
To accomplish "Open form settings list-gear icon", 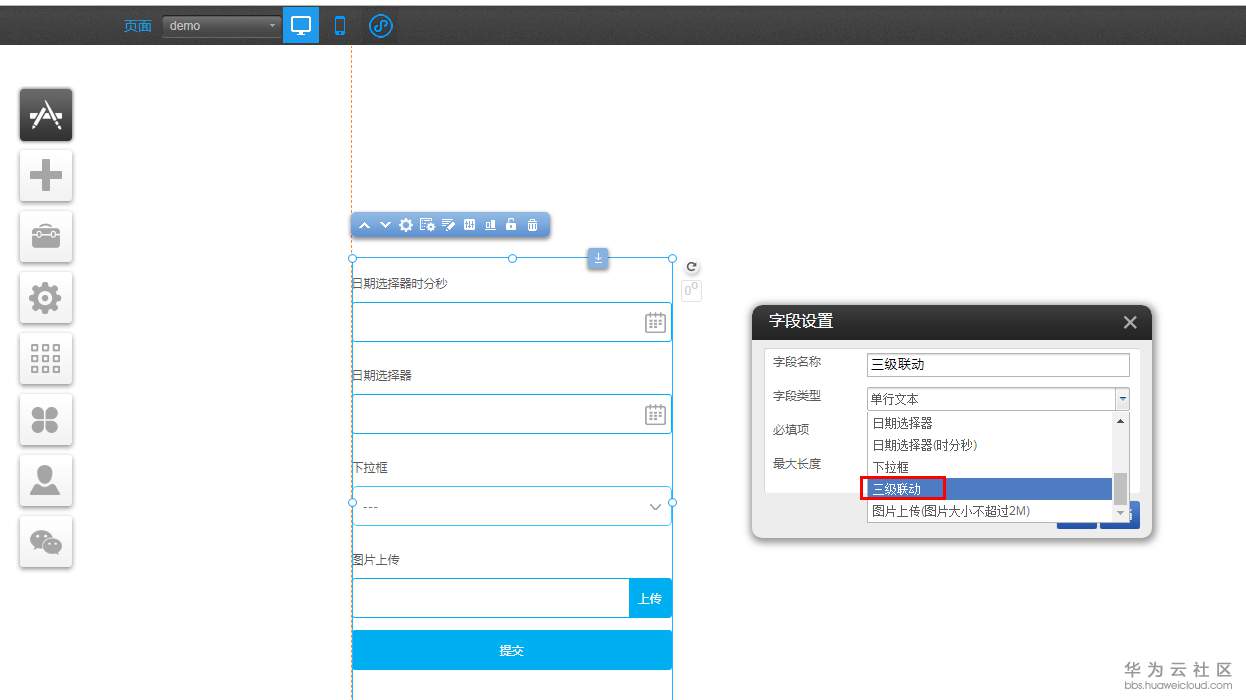I will click(x=427, y=225).
